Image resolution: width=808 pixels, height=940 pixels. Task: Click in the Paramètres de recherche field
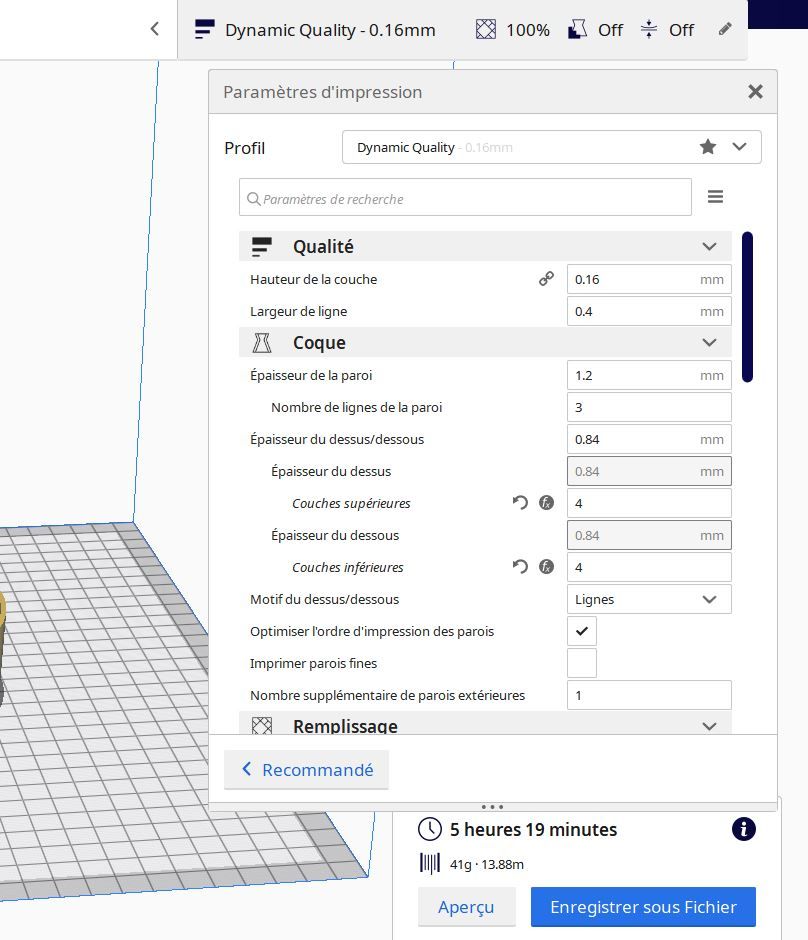pyautogui.click(x=465, y=197)
